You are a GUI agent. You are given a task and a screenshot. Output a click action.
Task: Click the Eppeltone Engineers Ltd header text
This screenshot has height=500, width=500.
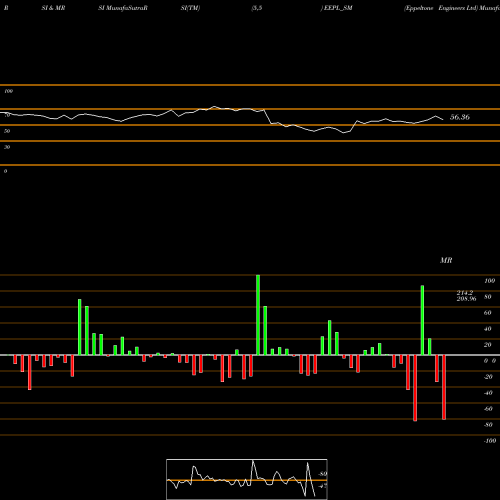(441, 8)
